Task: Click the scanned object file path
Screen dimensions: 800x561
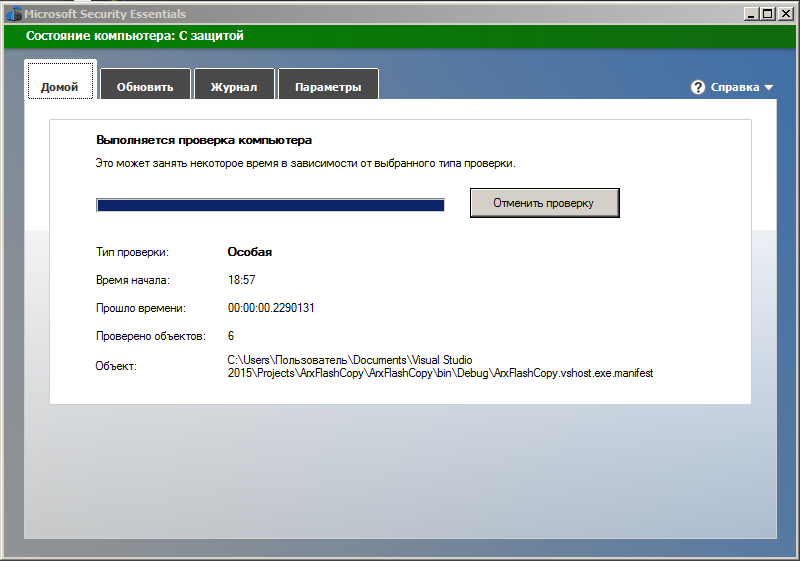Action: (x=440, y=366)
